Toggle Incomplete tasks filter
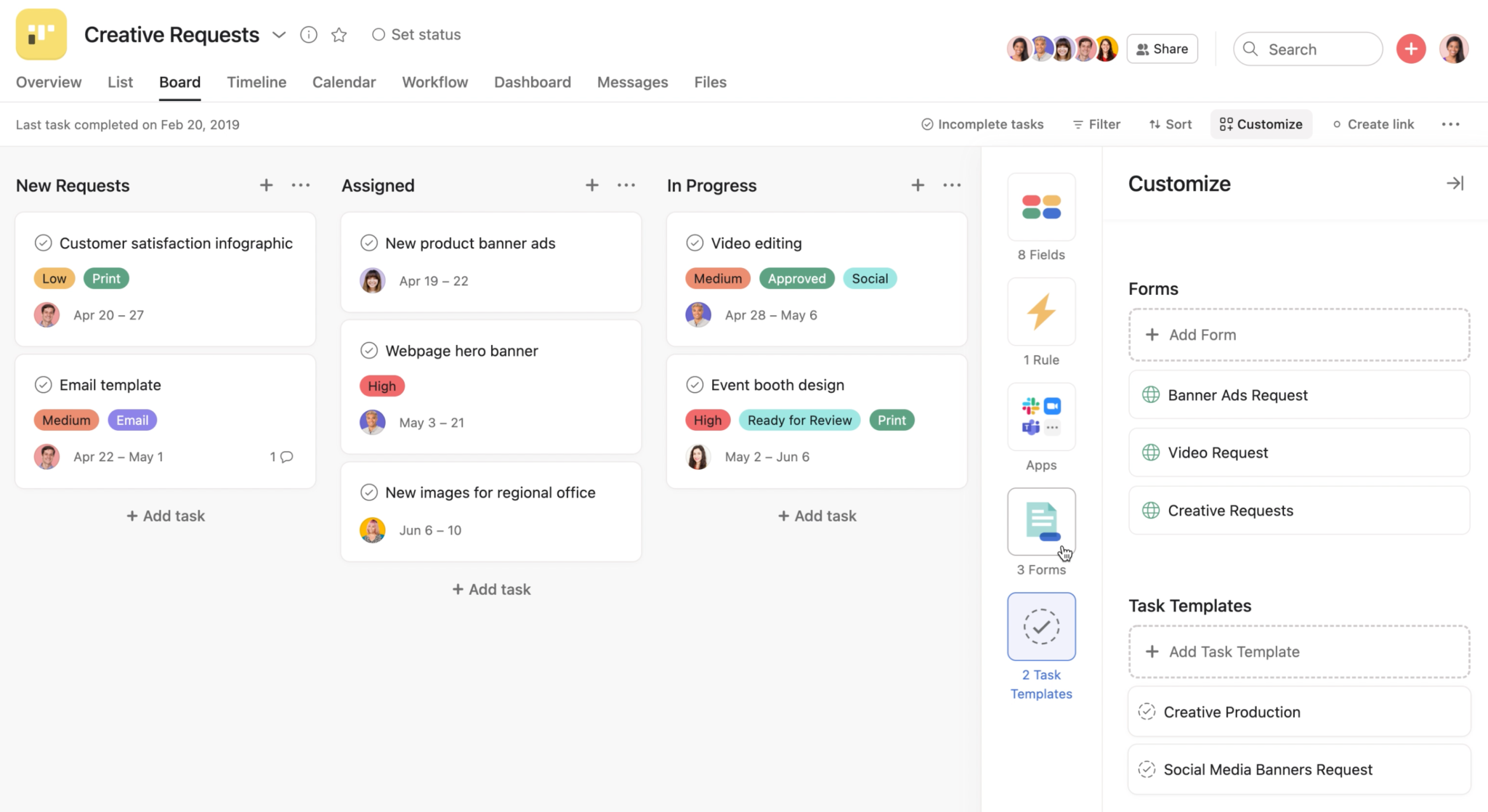The height and width of the screenshot is (812, 1488). tap(982, 124)
